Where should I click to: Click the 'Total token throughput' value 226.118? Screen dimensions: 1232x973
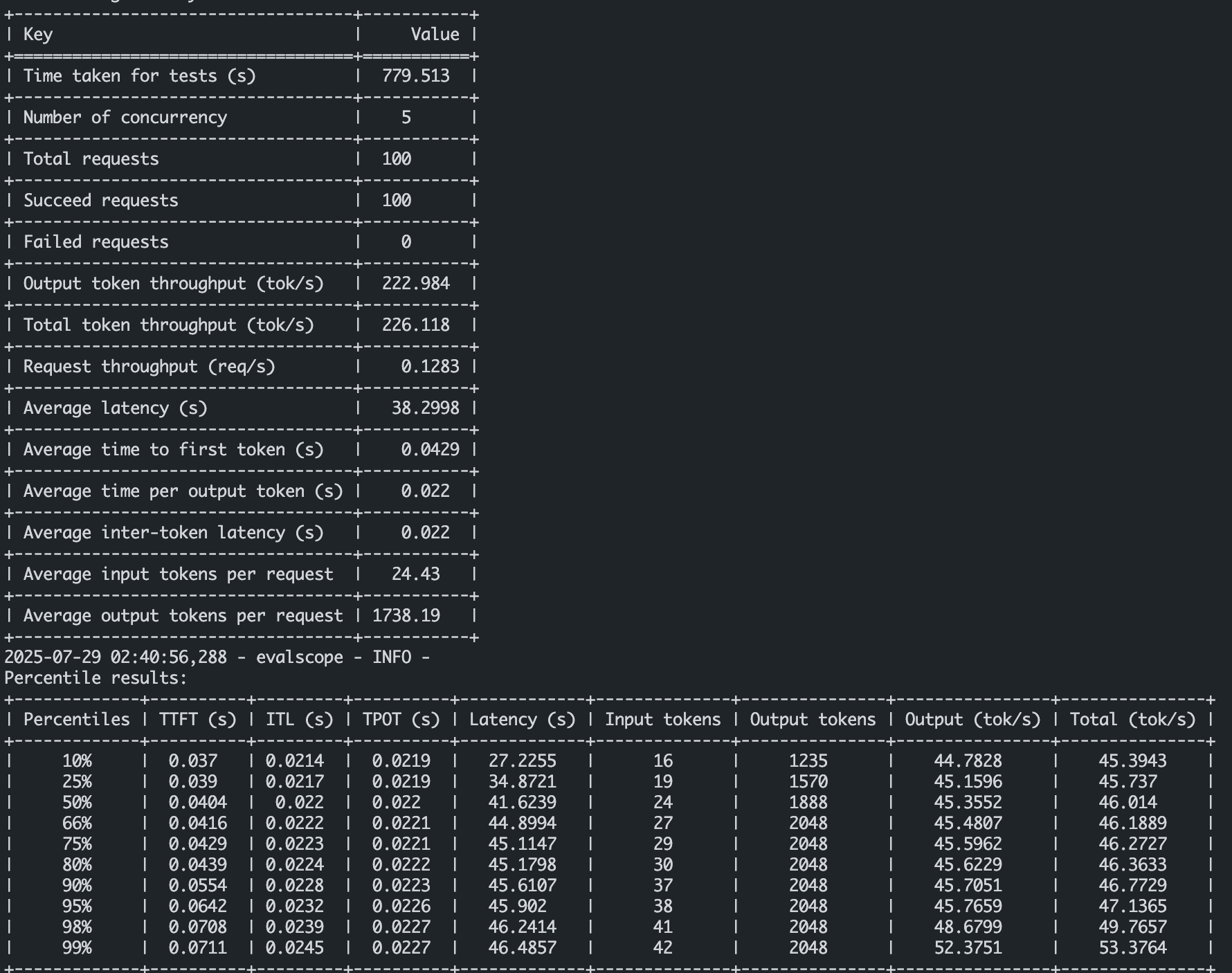click(x=415, y=325)
